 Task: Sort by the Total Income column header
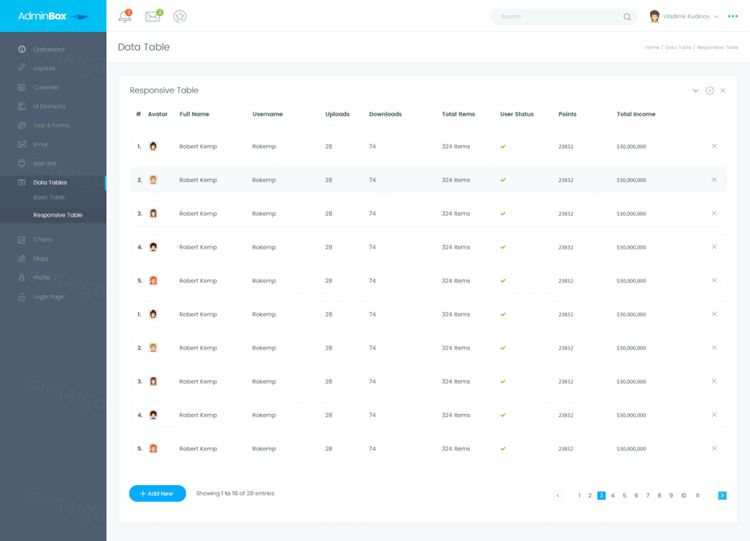tap(636, 114)
